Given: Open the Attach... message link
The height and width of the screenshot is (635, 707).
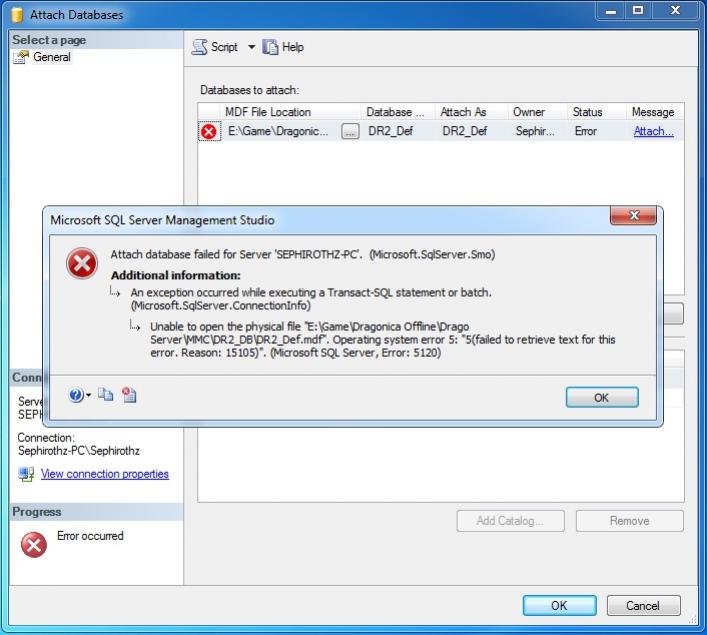Looking at the screenshot, I should 653,131.
